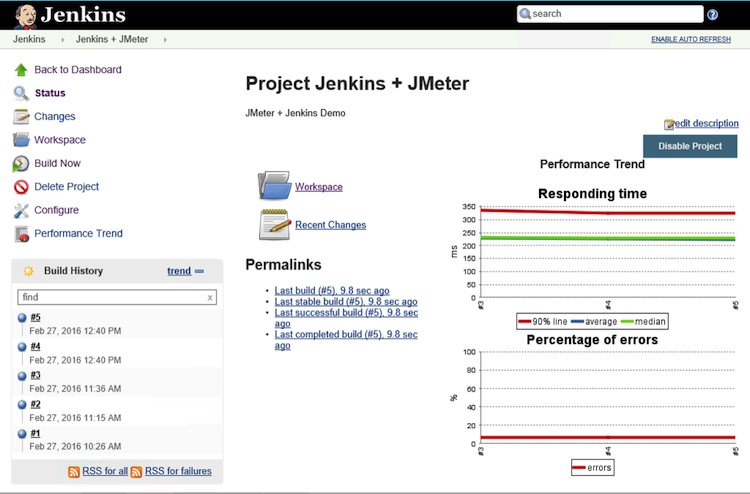Click the Configure tools icon
The width and height of the screenshot is (750, 494).
[x=21, y=210]
